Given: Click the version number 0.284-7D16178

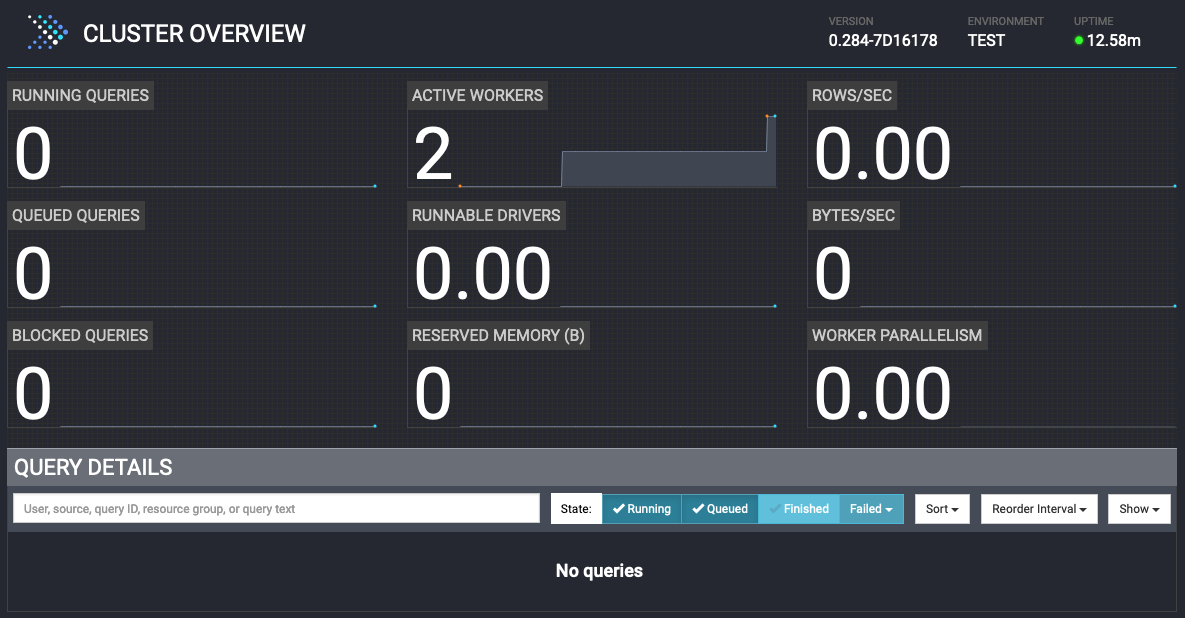Looking at the screenshot, I should click(x=881, y=41).
